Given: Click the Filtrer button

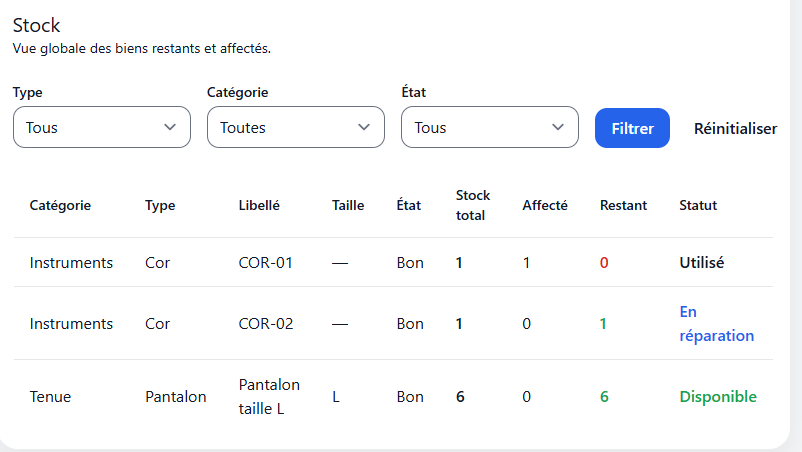Looking at the screenshot, I should pos(632,128).
